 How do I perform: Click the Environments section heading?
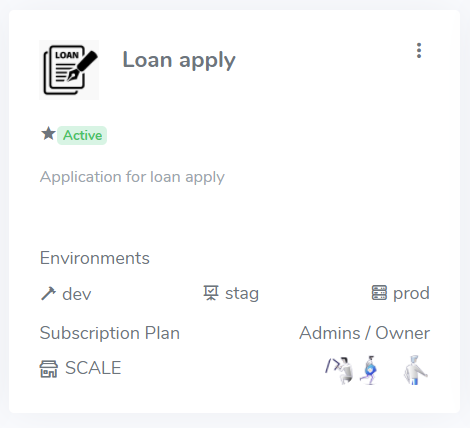[95, 258]
